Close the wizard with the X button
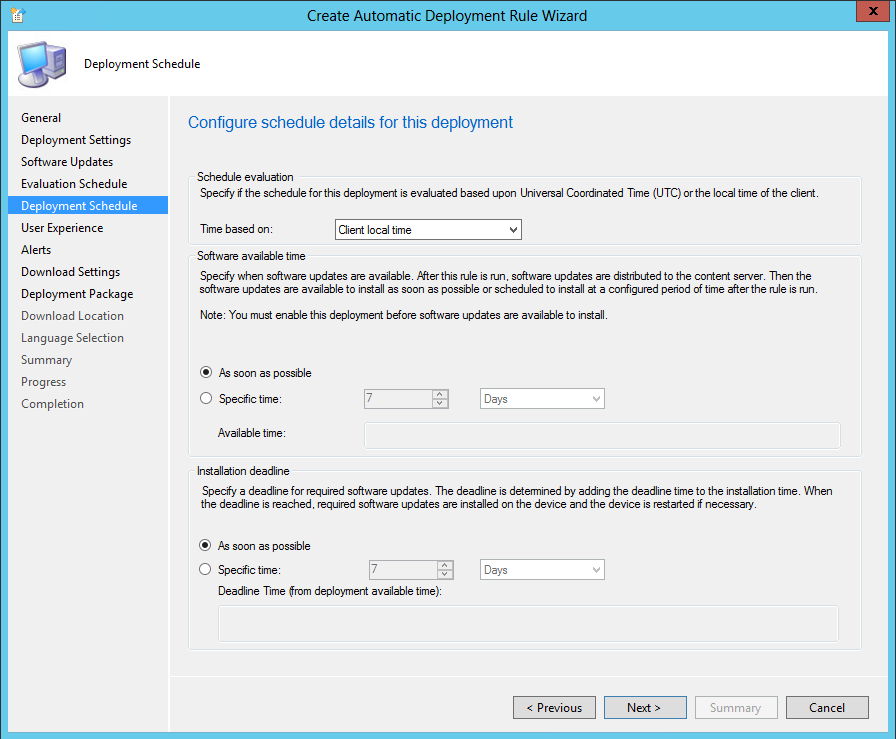The image size is (896, 739). (873, 11)
